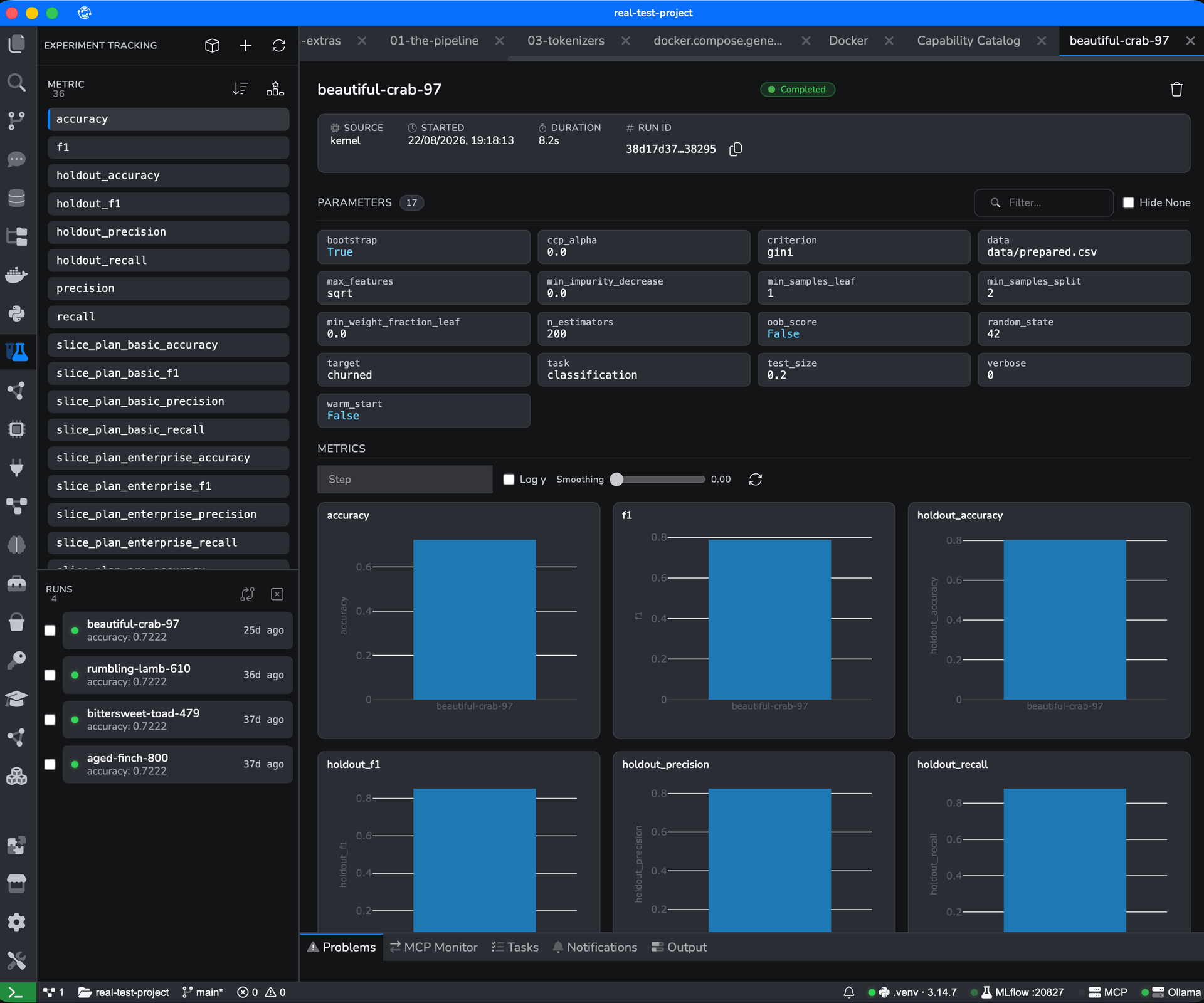
Task: Open the chat bubble sidebar icon
Action: pos(17,159)
